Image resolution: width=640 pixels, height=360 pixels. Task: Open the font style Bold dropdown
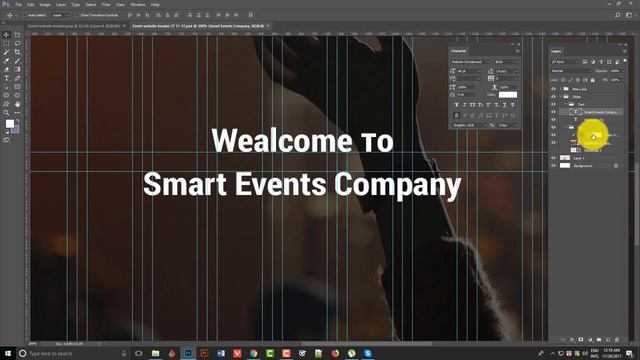tap(506, 62)
